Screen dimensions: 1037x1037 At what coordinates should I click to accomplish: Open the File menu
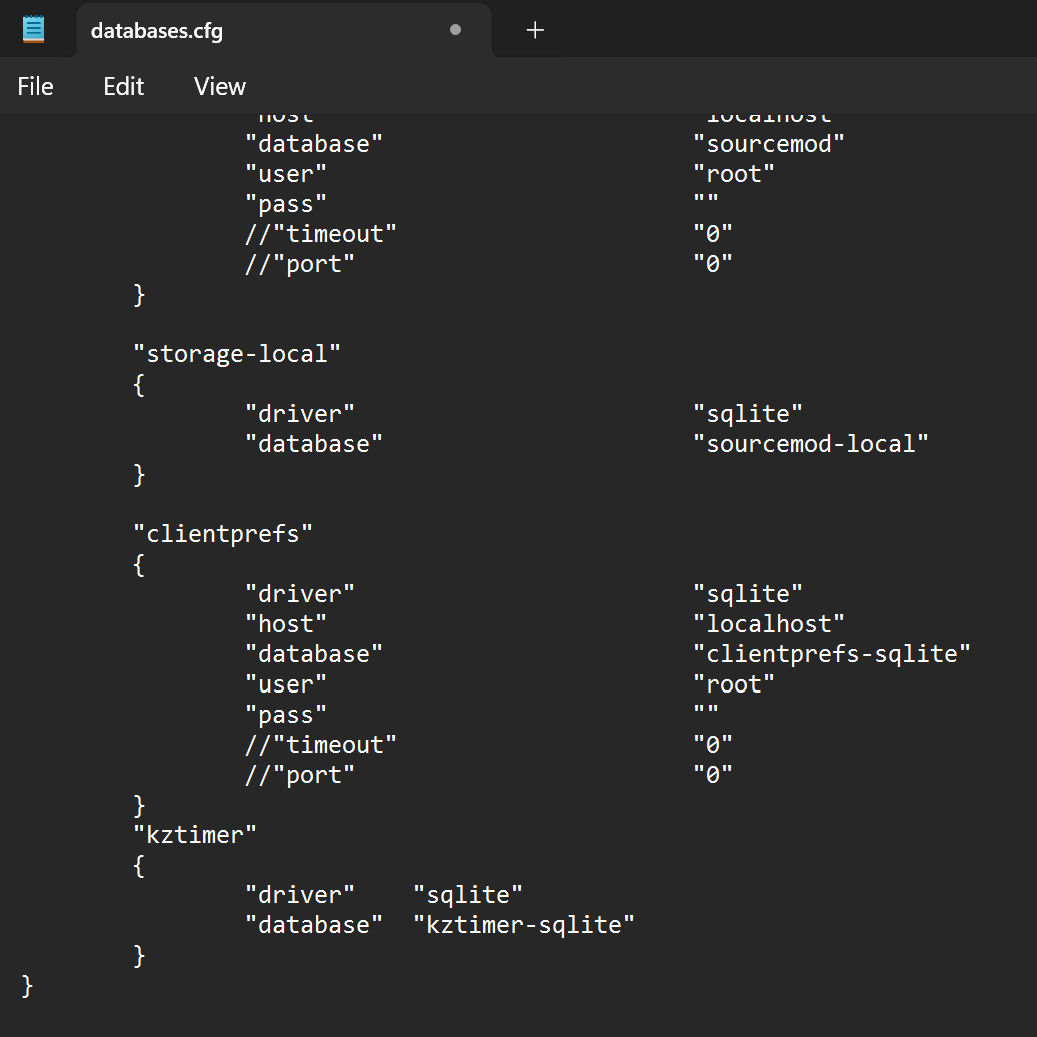[35, 86]
